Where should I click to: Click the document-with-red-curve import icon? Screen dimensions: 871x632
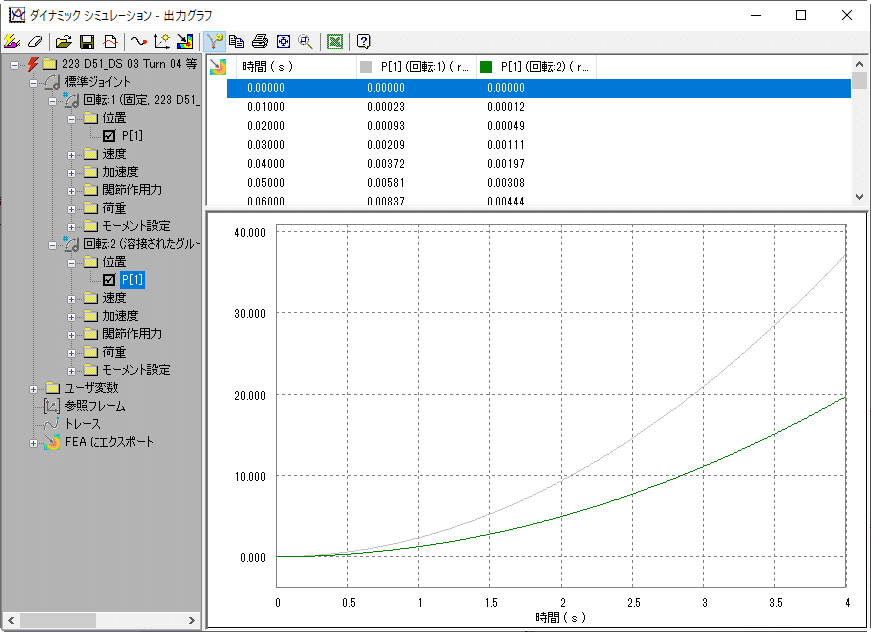(x=111, y=42)
